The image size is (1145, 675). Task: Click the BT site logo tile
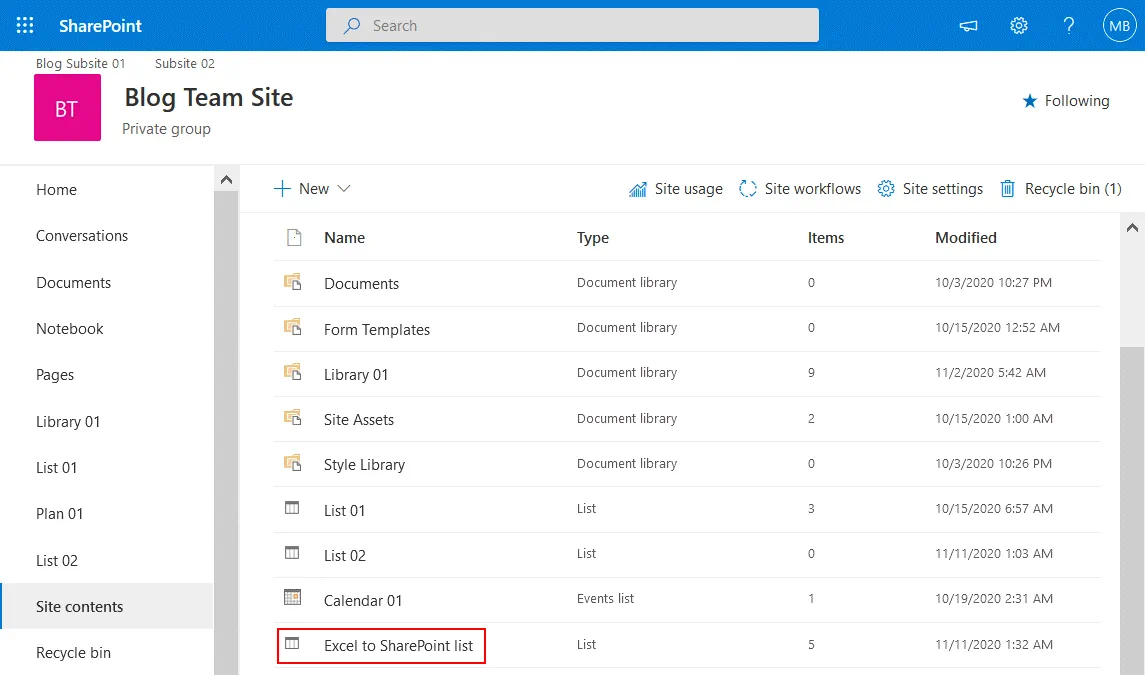point(67,108)
